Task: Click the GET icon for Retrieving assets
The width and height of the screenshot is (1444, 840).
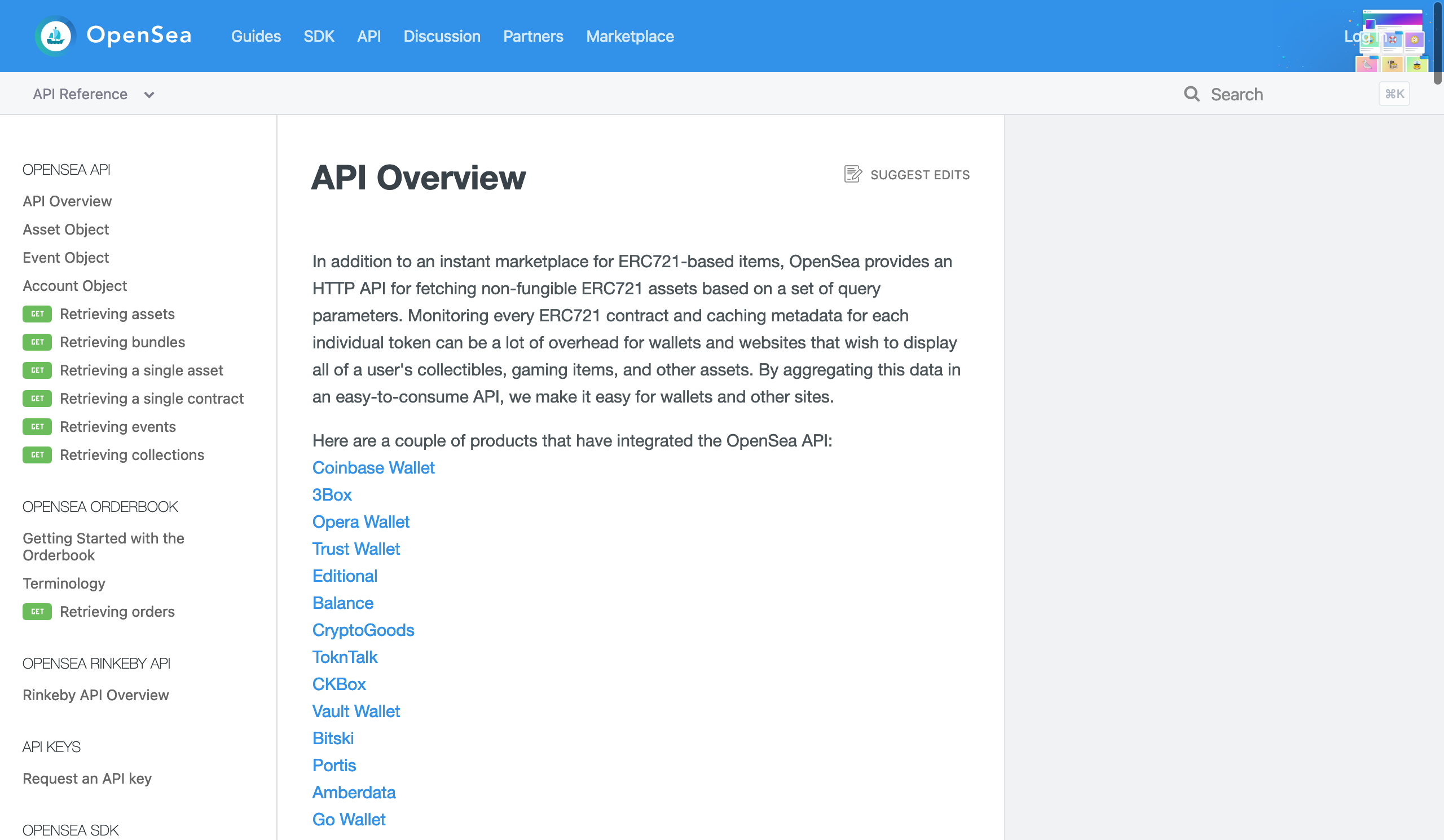Action: 37,314
